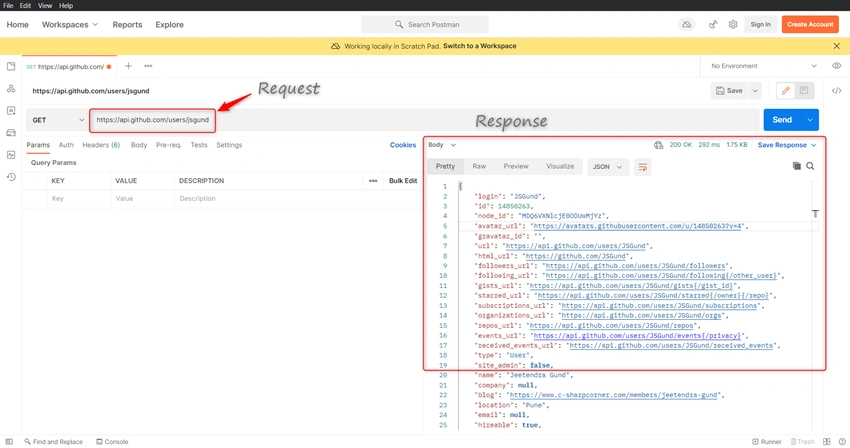
Task: Open the Environments sidebar icon
Action: [11, 111]
